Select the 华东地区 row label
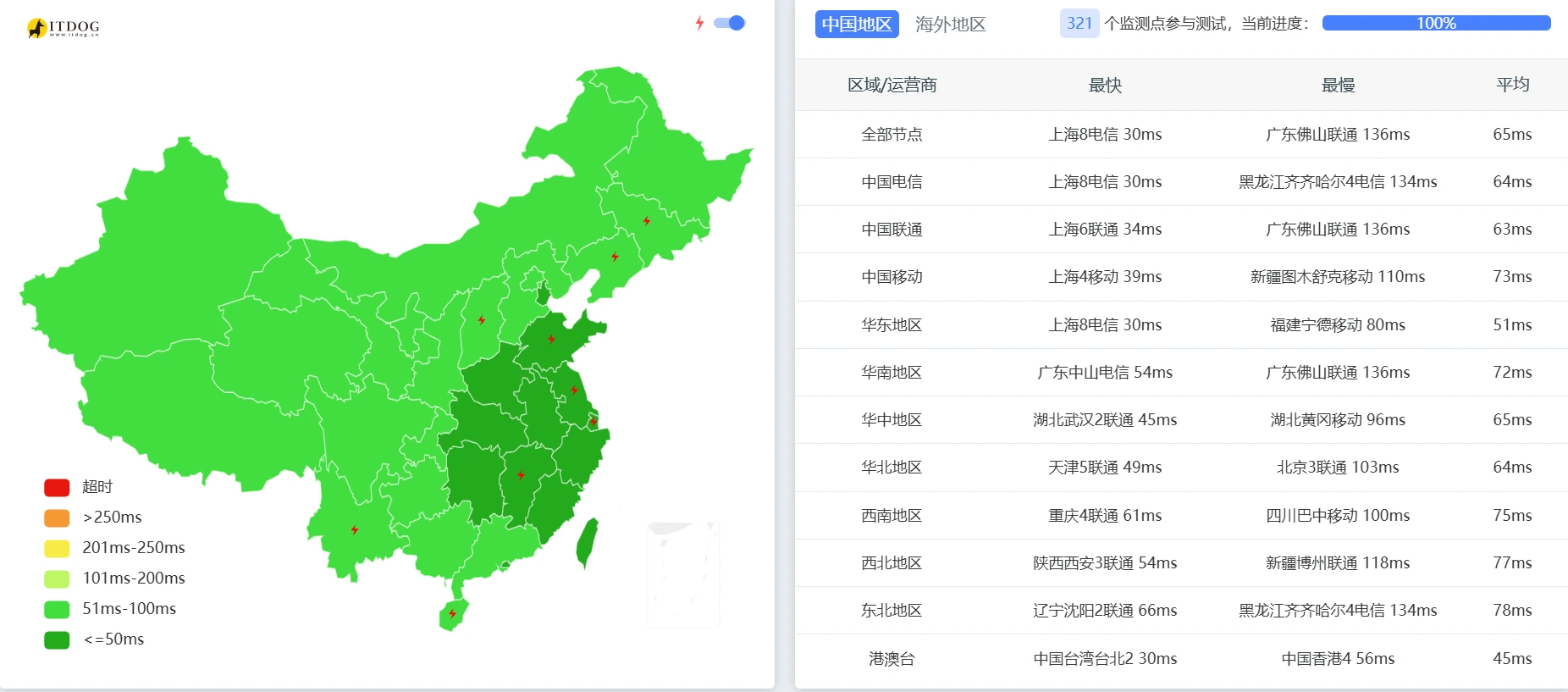 tap(892, 325)
